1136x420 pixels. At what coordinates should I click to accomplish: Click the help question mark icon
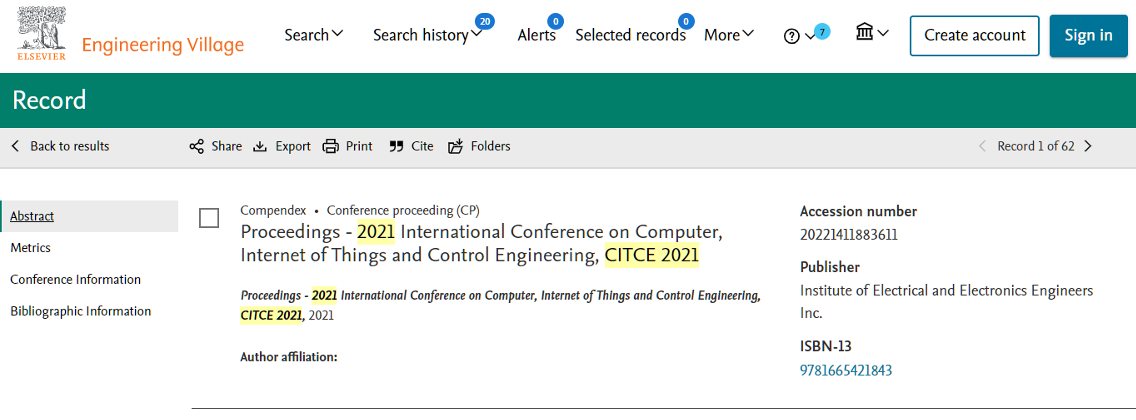[792, 35]
